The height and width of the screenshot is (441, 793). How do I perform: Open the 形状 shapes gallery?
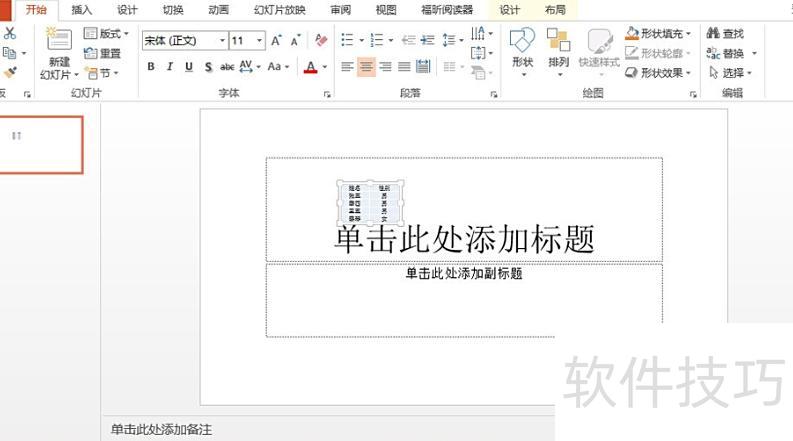point(522,52)
